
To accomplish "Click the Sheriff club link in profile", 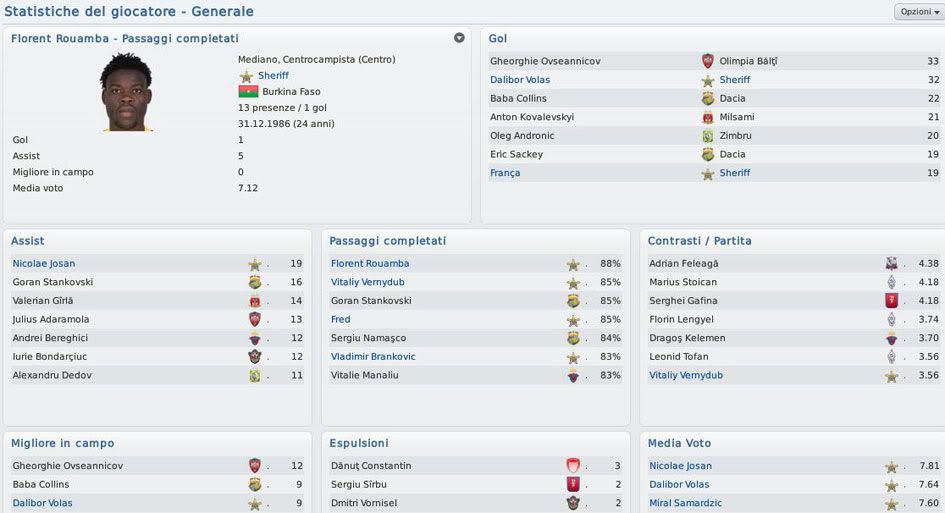I will [273, 76].
